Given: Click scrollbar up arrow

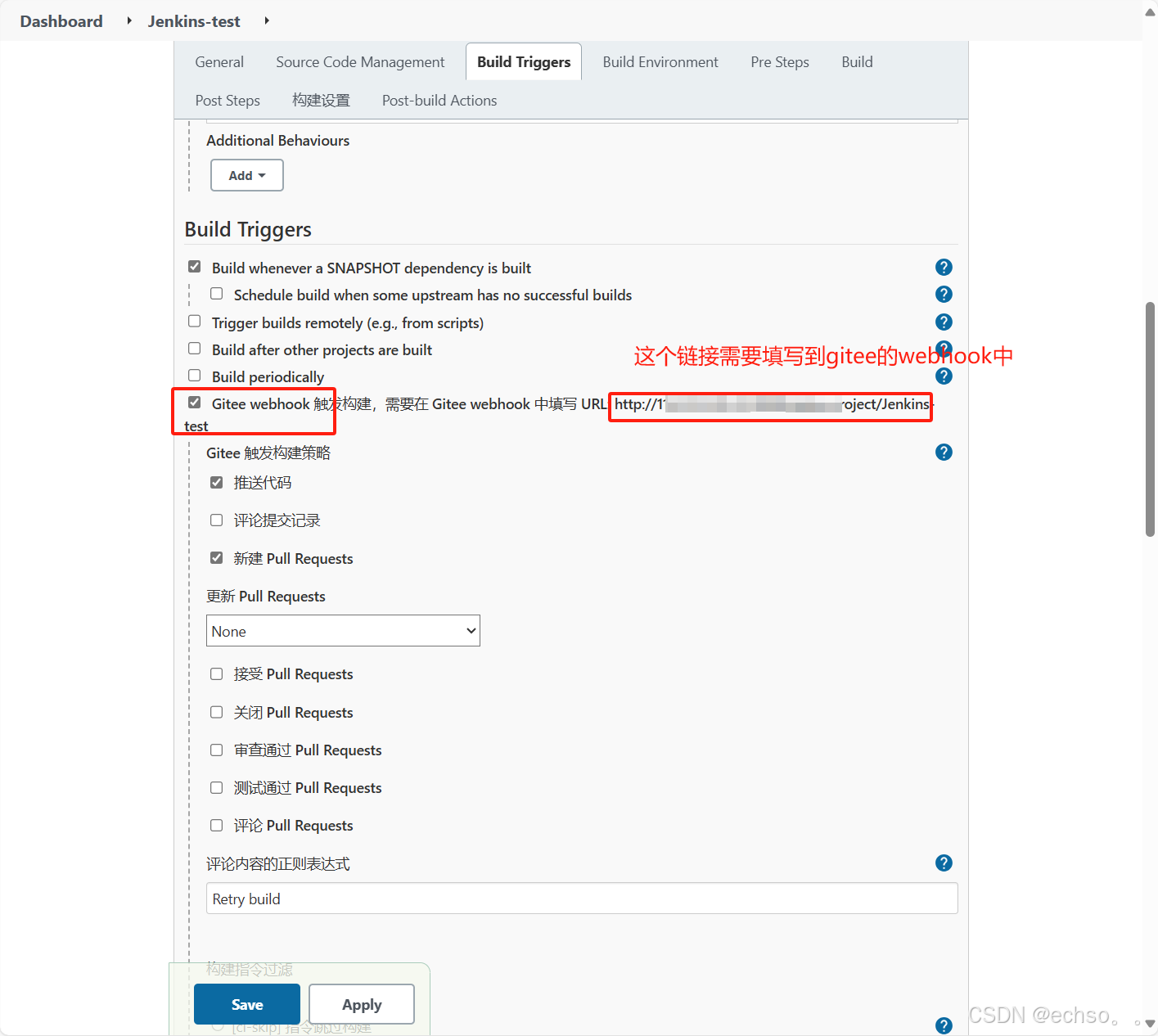Looking at the screenshot, I should (x=1150, y=11).
